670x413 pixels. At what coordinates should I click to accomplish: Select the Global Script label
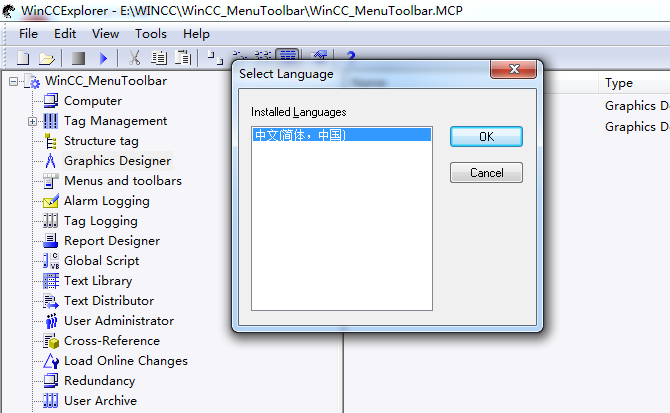pos(102,261)
